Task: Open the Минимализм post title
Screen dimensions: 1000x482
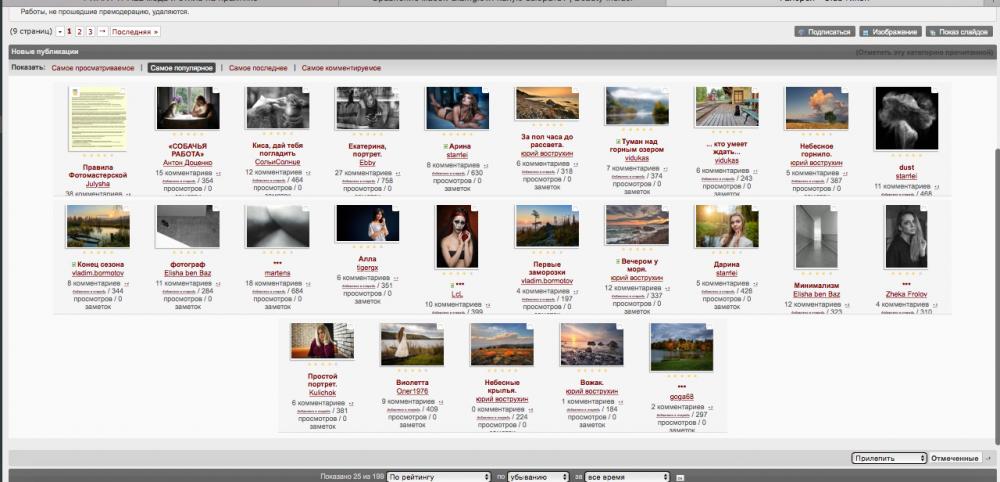Action: [x=816, y=286]
